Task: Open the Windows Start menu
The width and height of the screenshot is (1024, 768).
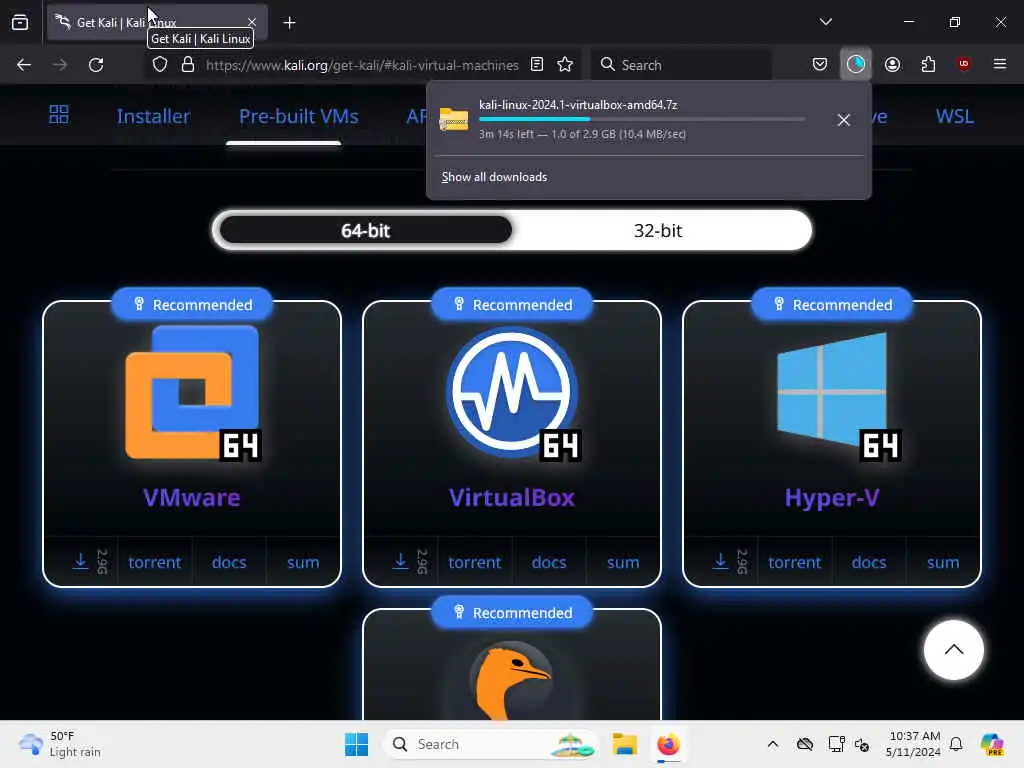Action: point(357,744)
